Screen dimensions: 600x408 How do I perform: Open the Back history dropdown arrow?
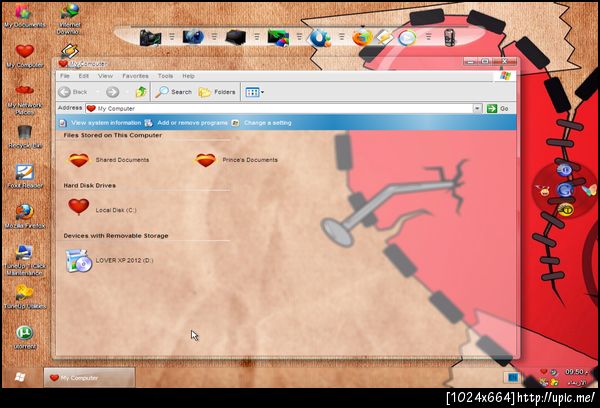[97, 92]
